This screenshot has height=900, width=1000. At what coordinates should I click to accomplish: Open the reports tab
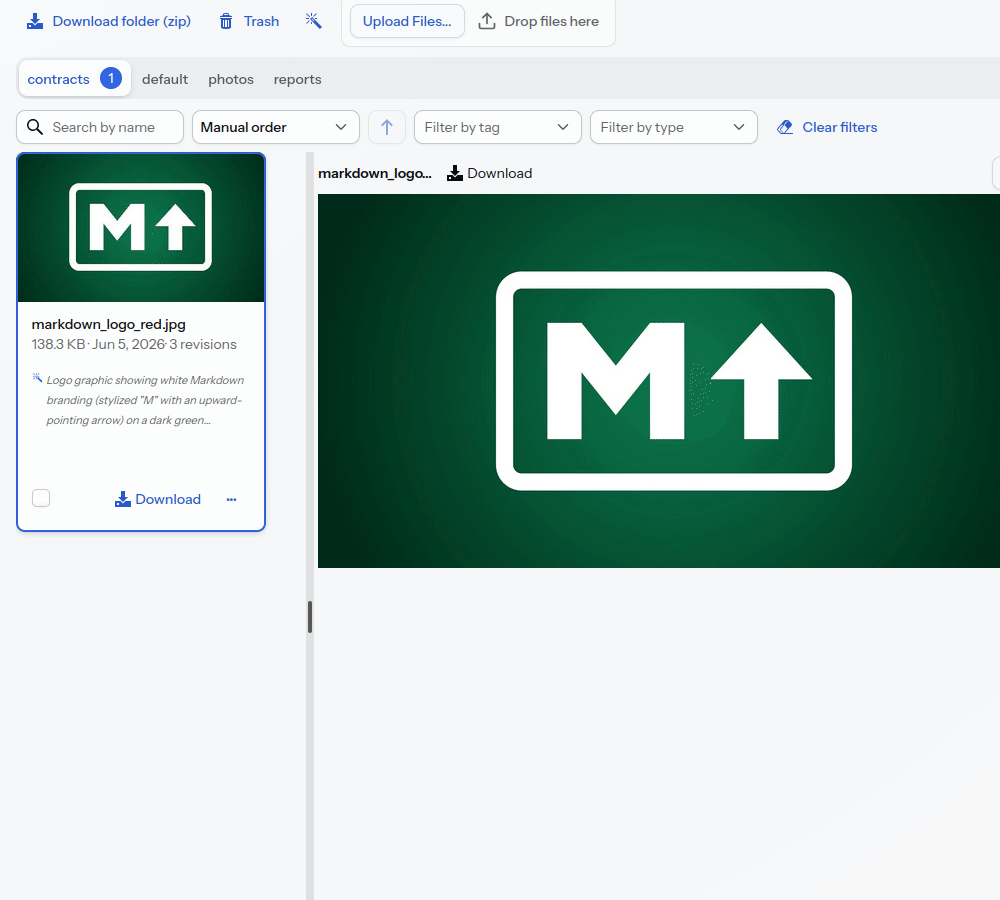pyautogui.click(x=297, y=79)
